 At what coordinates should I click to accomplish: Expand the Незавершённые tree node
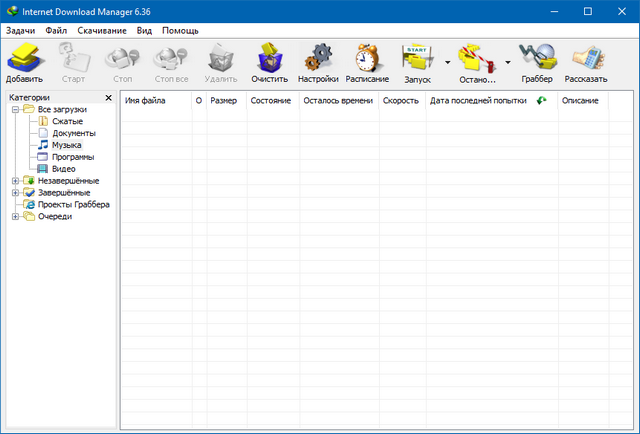(x=16, y=181)
